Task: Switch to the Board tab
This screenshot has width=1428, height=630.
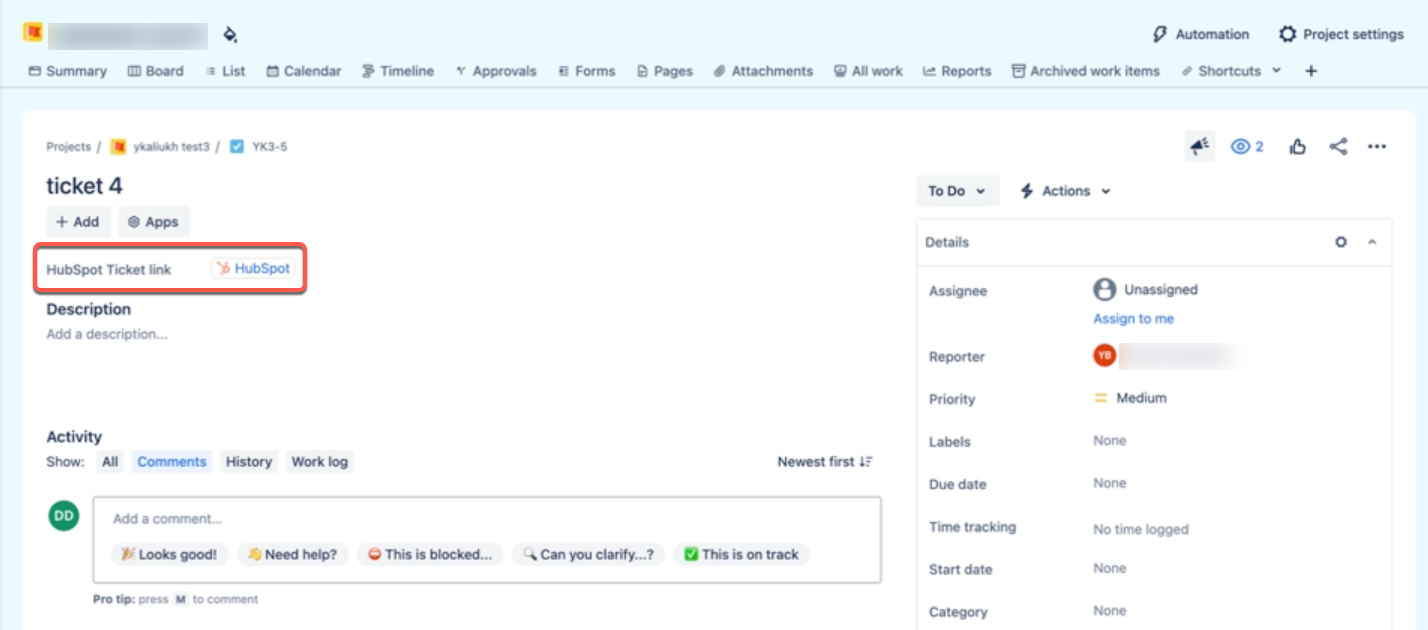Action: click(x=156, y=71)
